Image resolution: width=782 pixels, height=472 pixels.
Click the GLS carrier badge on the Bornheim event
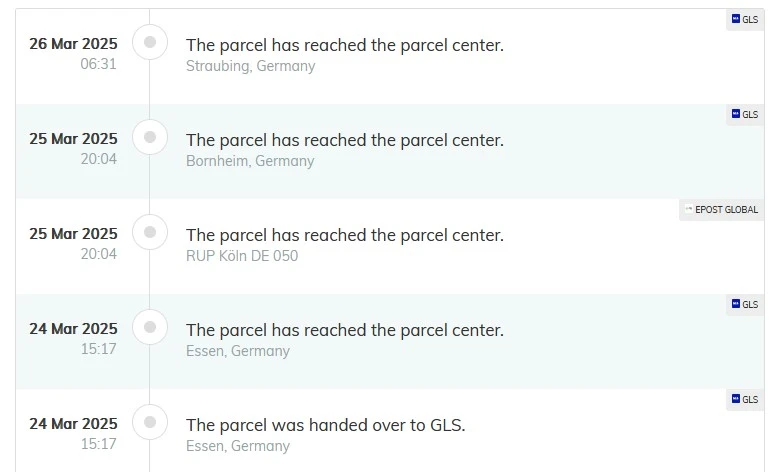click(x=745, y=114)
